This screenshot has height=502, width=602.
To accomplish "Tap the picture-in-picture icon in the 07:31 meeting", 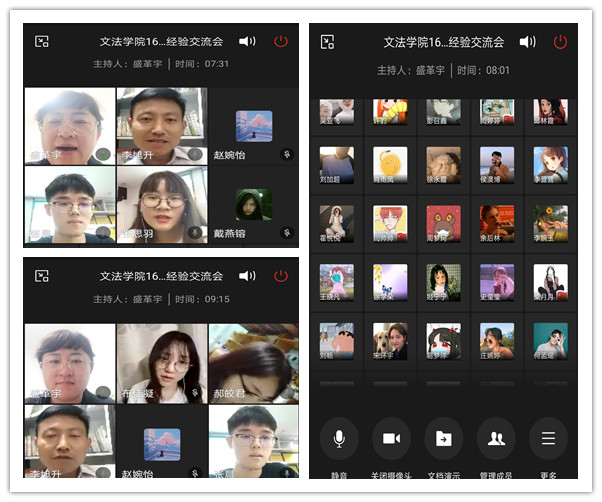I will click(41, 41).
